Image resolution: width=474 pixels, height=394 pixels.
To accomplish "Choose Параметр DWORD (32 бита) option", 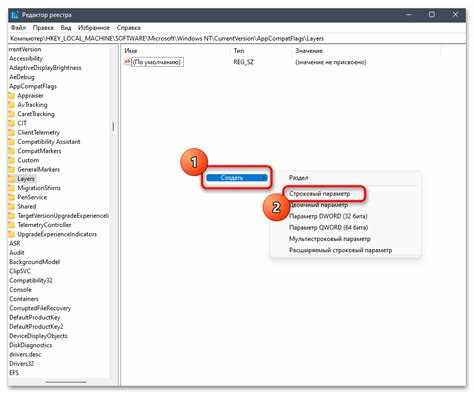I will pos(328,216).
